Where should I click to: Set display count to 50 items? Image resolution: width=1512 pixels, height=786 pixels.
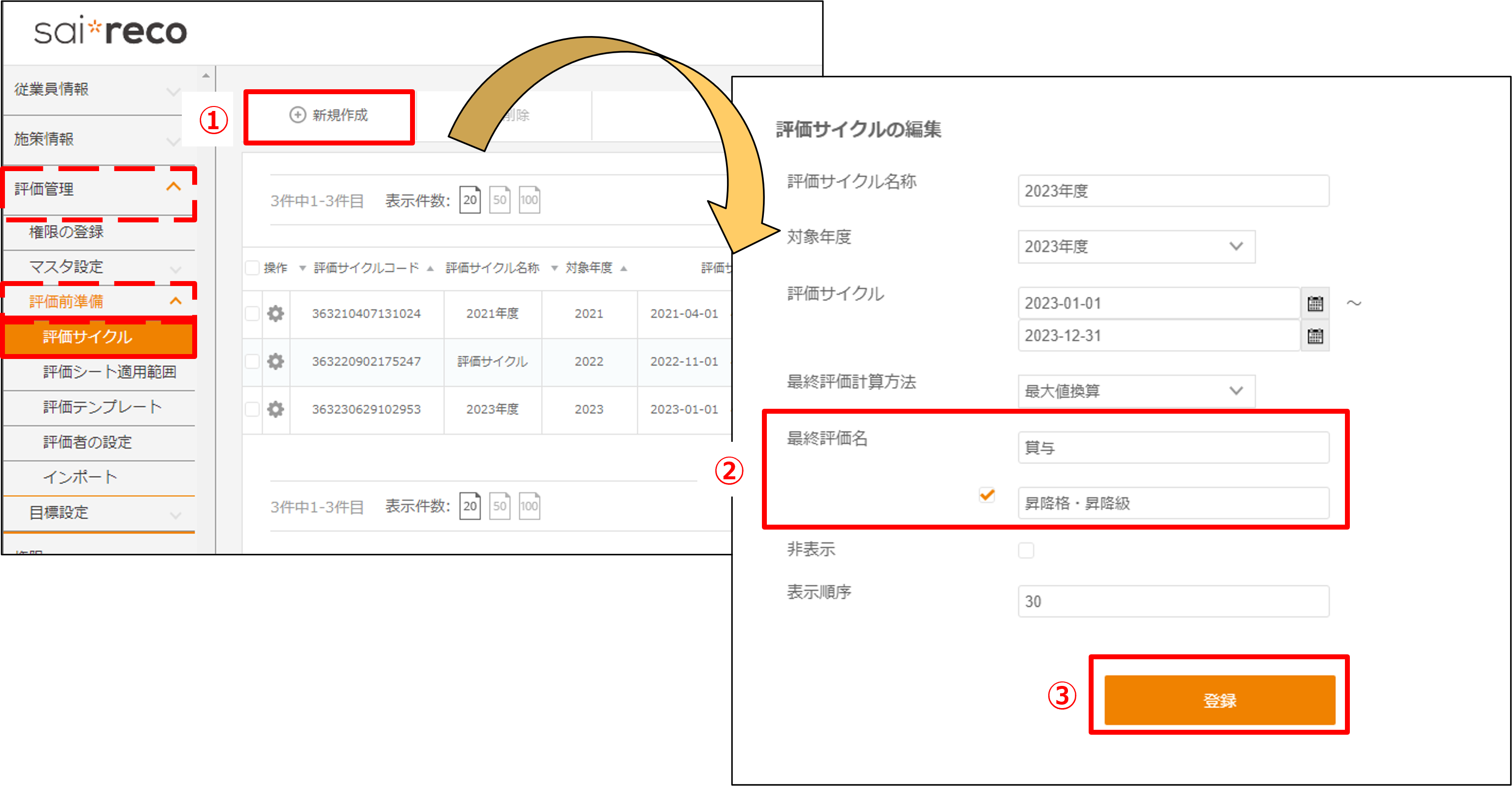coord(500,200)
